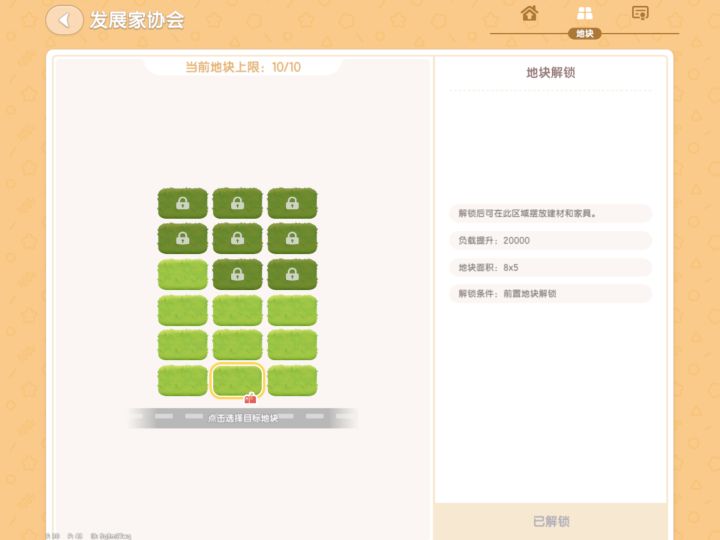720x540 pixels.
Task: Select grass plot in fifth row, right column
Action: click(x=292, y=344)
